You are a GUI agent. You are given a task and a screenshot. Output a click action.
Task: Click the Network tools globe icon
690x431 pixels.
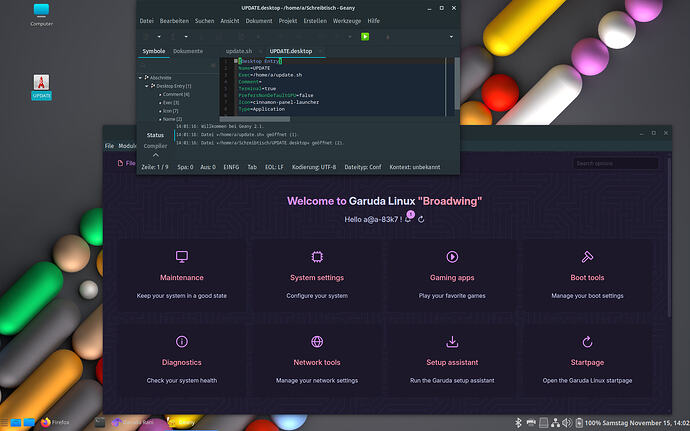317,342
